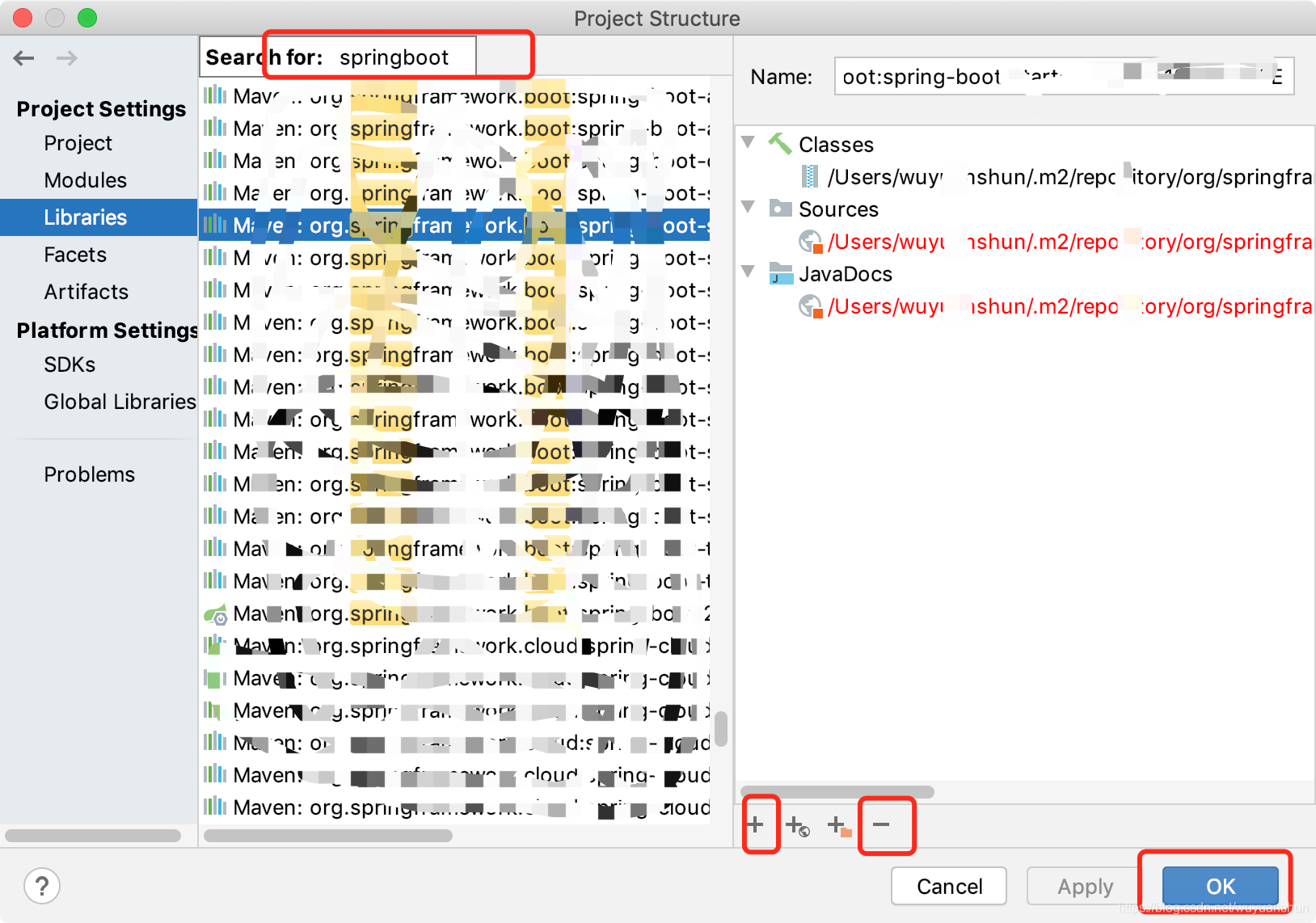
Task: Click the Apply button
Action: 1085,887
